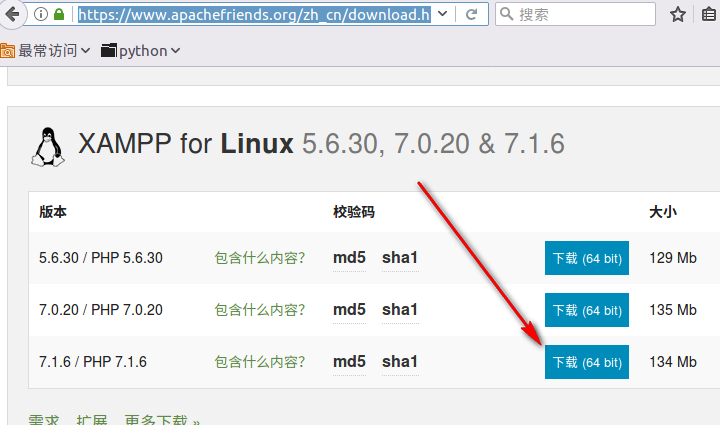
Task: Click the 135 Mb size value
Action: 673,310
